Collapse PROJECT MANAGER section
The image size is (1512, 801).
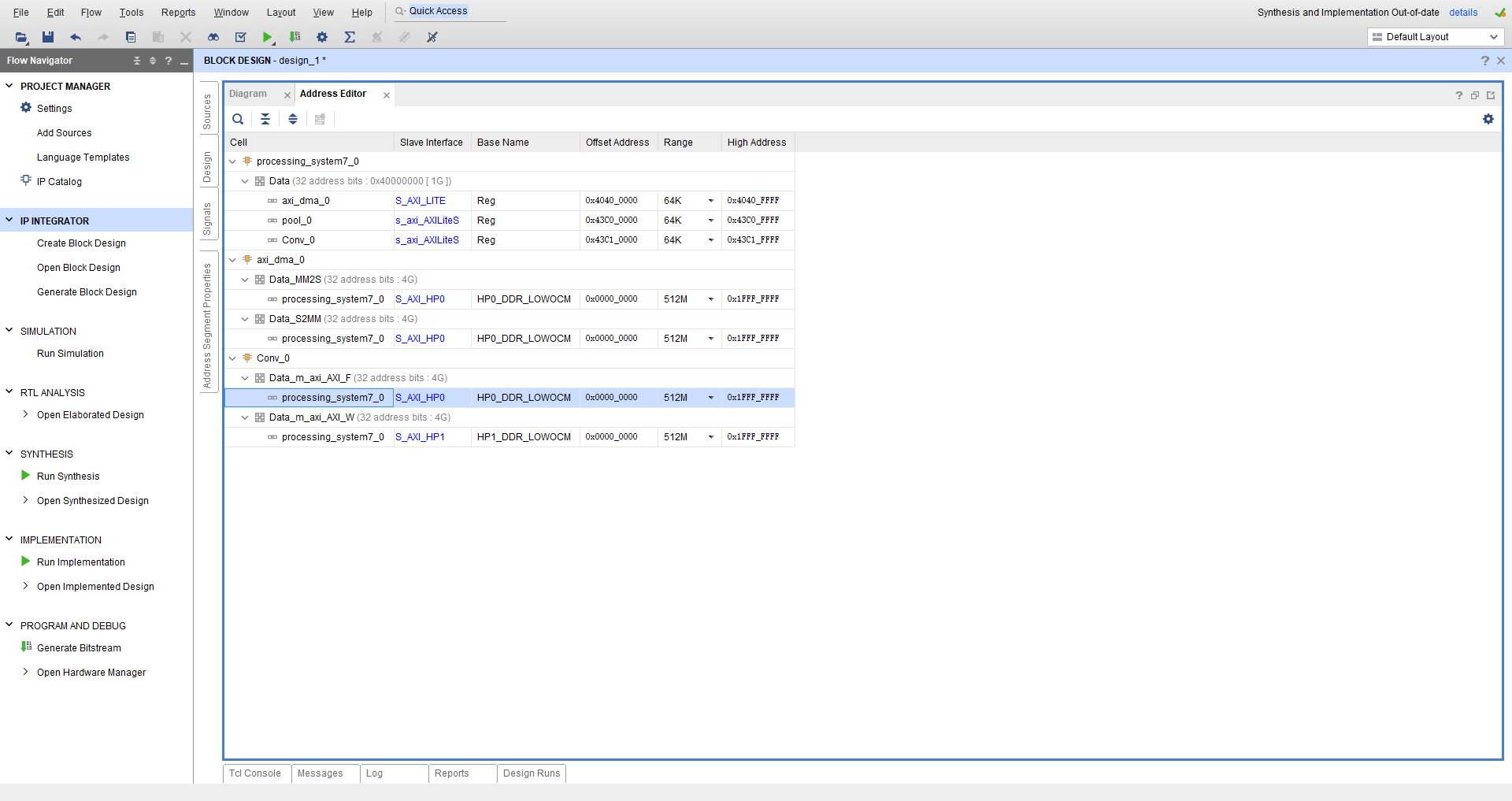(x=9, y=86)
